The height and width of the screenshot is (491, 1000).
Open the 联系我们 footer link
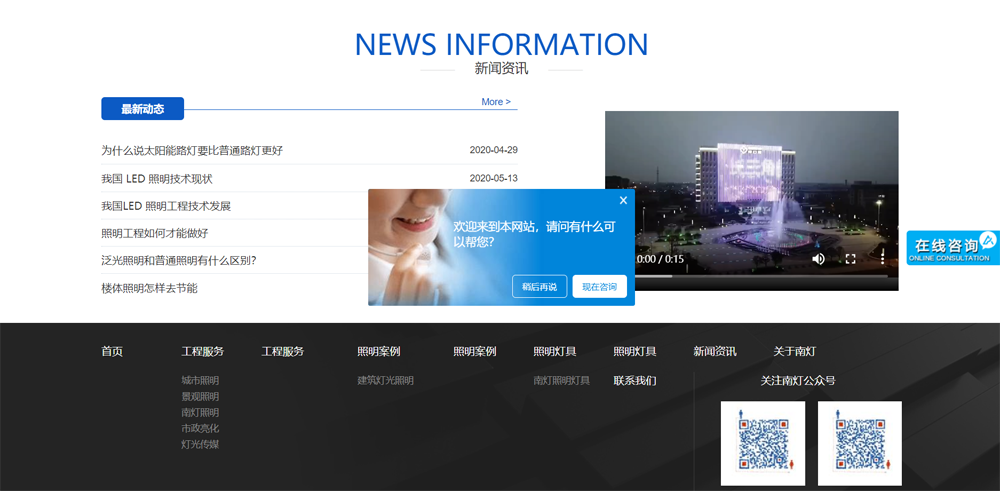(635, 381)
